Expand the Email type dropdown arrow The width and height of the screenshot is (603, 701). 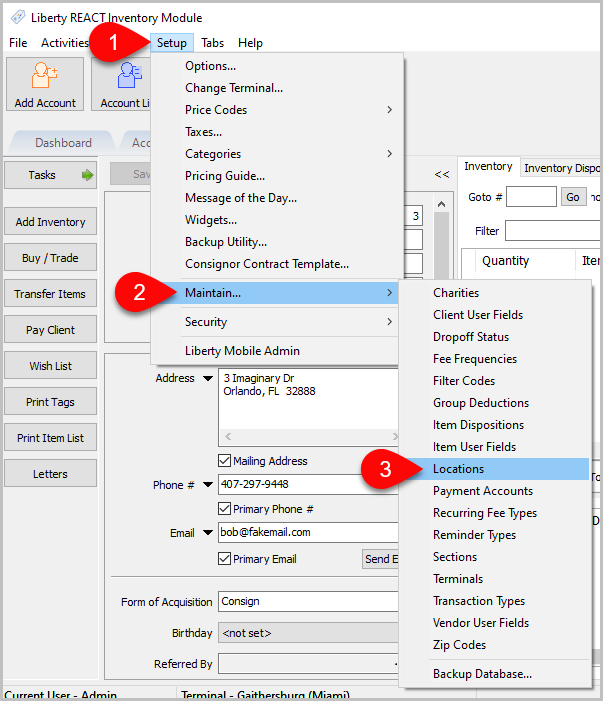click(x=208, y=532)
